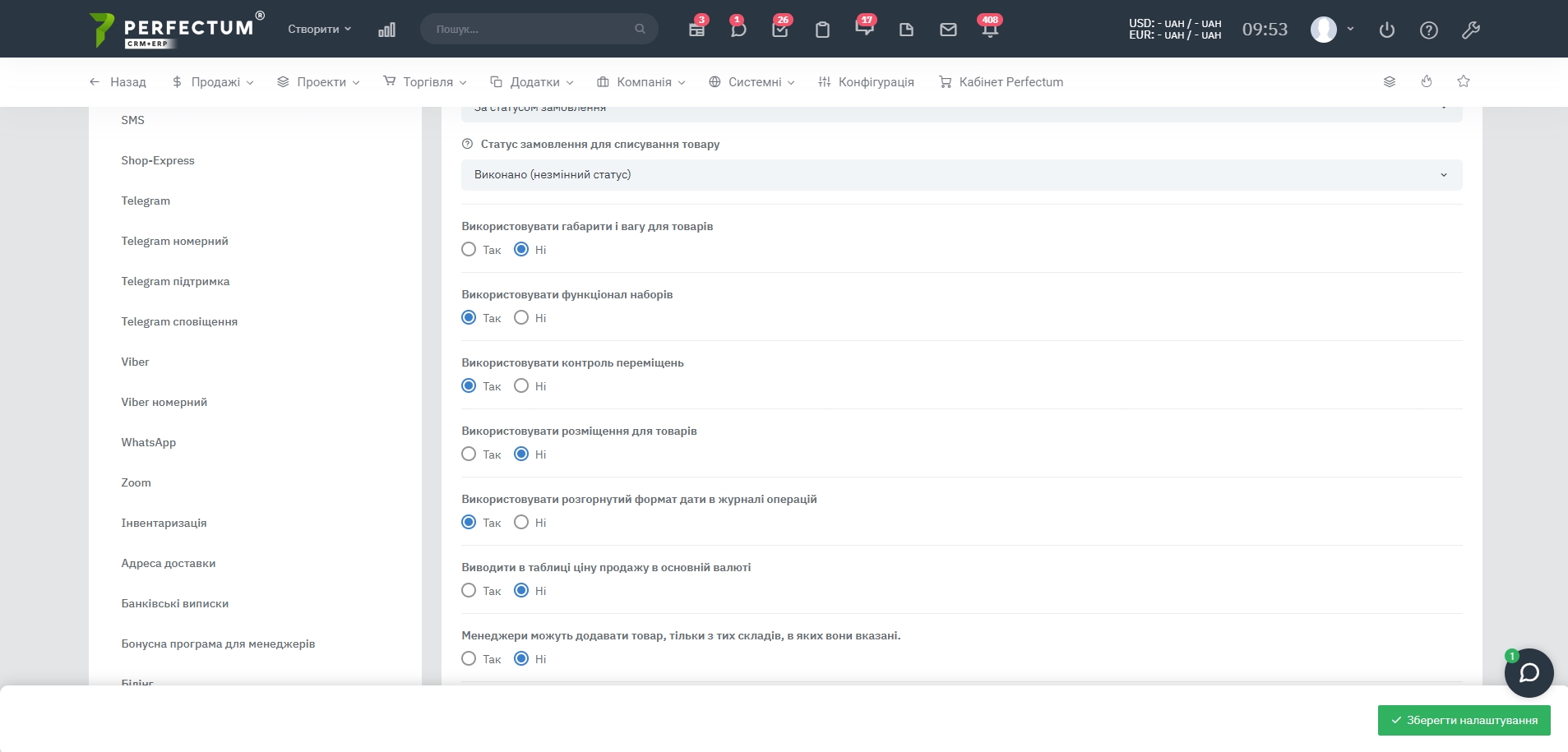Click the star favorites icon
The image size is (1568, 752).
(x=1463, y=81)
